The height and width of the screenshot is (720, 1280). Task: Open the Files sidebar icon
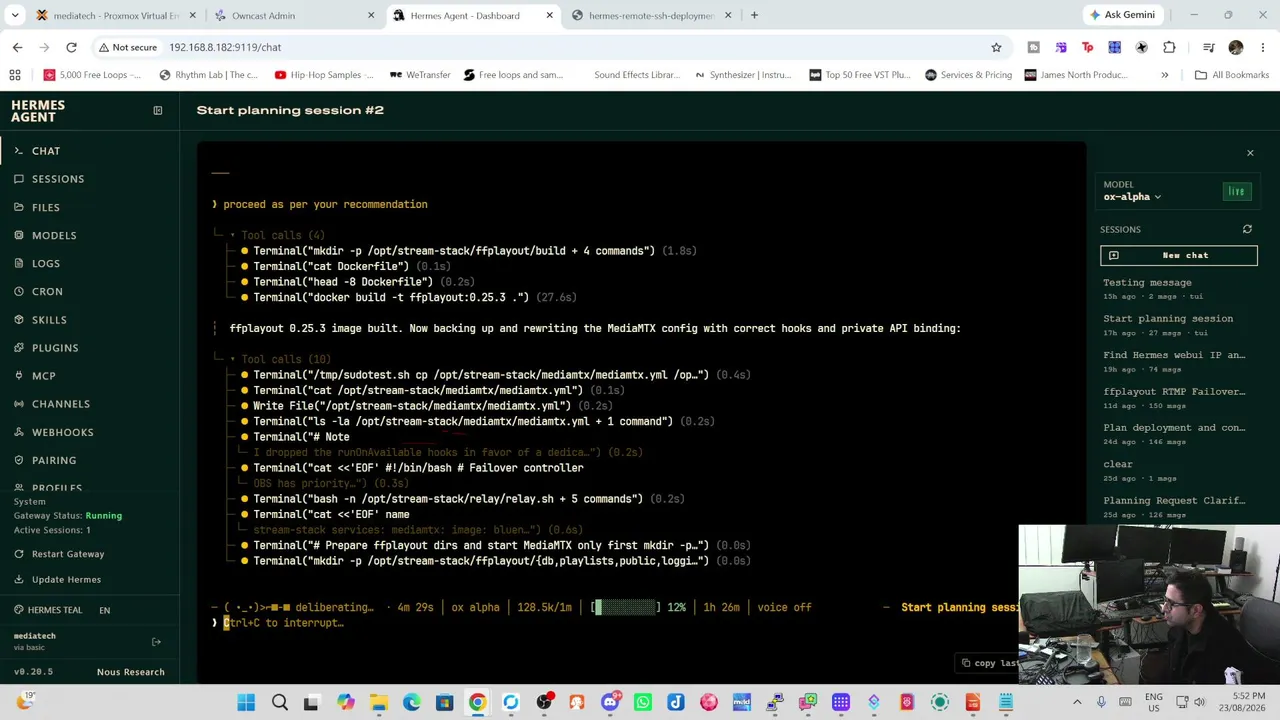tap(18, 207)
